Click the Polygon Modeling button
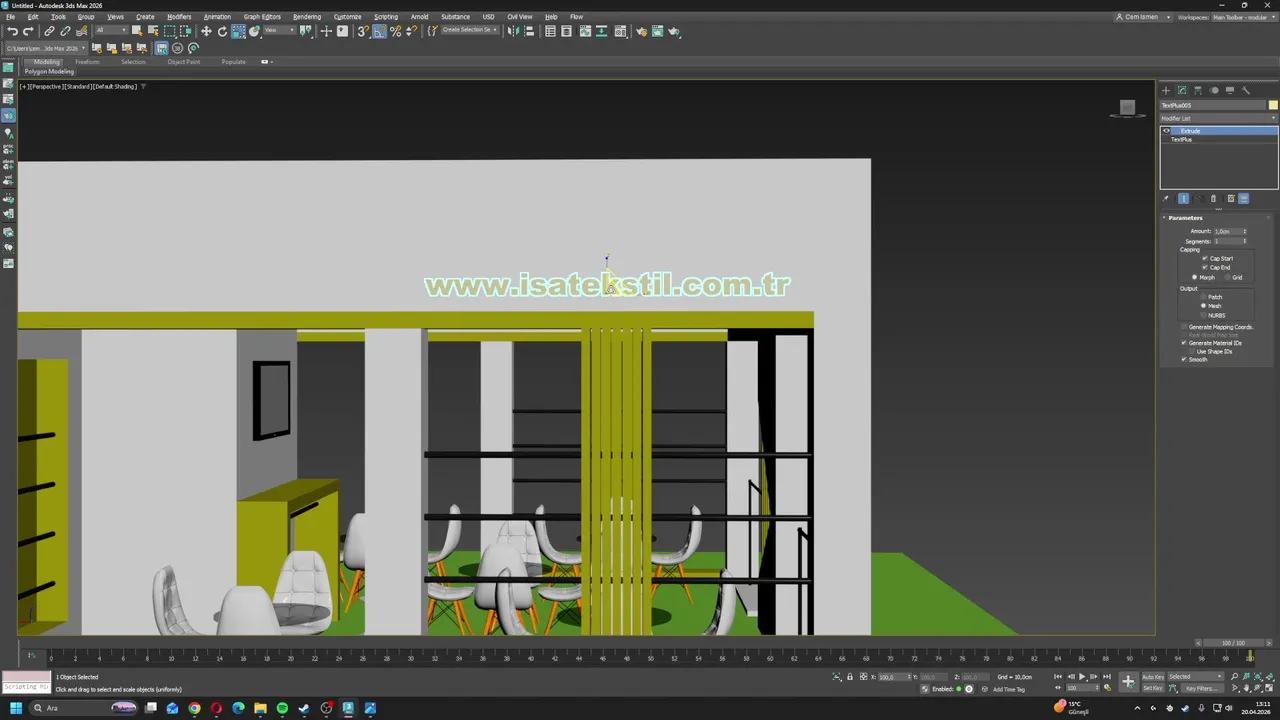The image size is (1280, 720). (49, 72)
